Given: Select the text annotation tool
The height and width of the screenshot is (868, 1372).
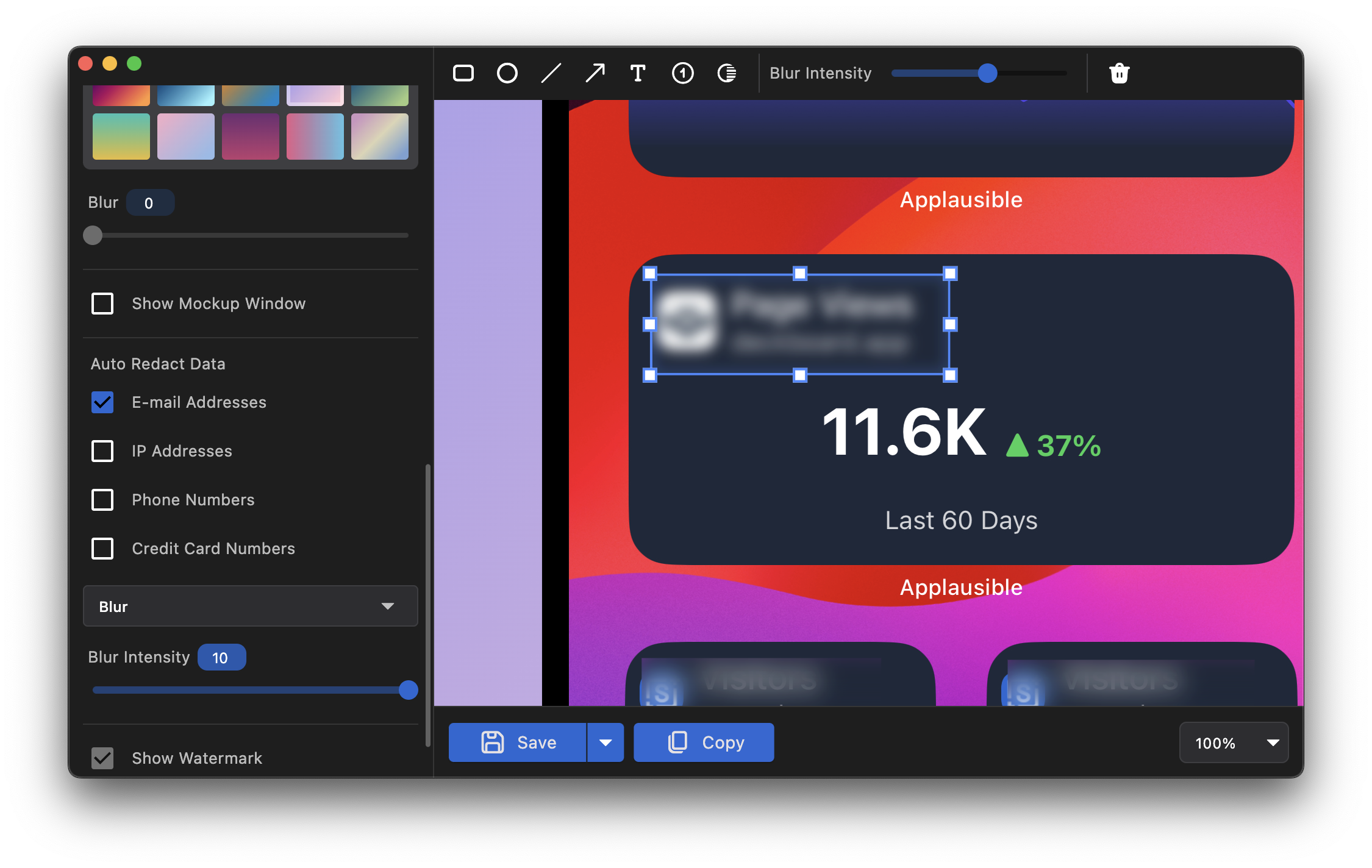Looking at the screenshot, I should [x=638, y=73].
